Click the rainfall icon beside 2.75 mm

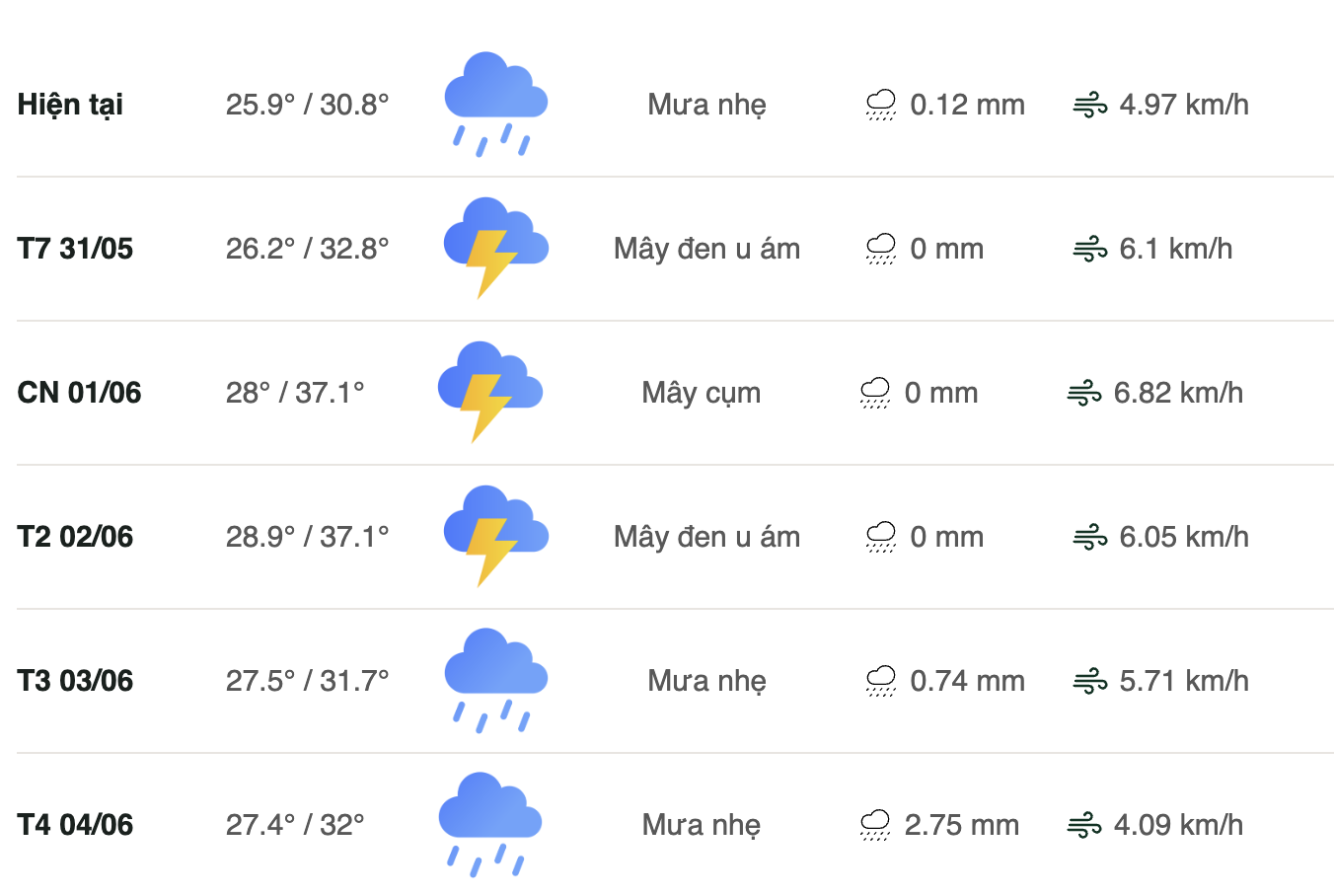pyautogui.click(x=874, y=825)
